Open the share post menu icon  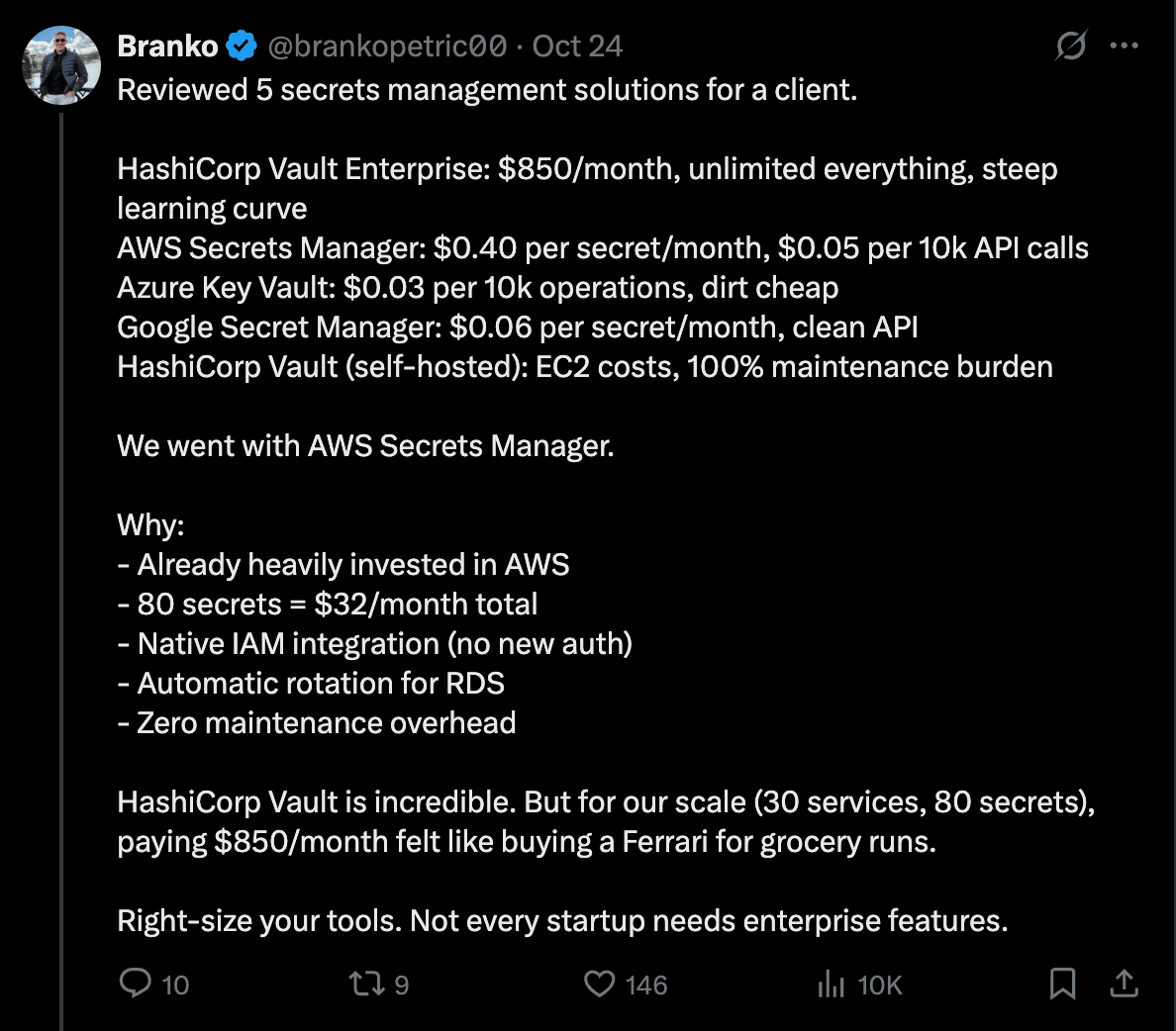[1124, 984]
